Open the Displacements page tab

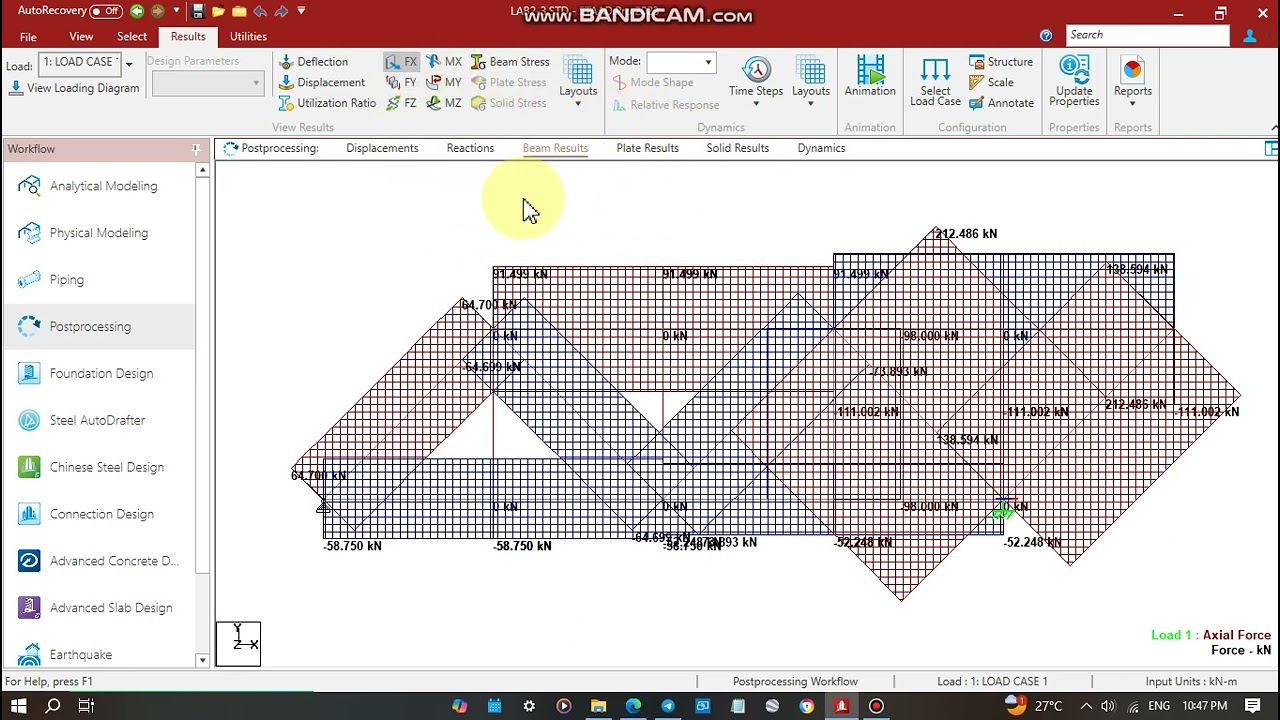[x=382, y=148]
